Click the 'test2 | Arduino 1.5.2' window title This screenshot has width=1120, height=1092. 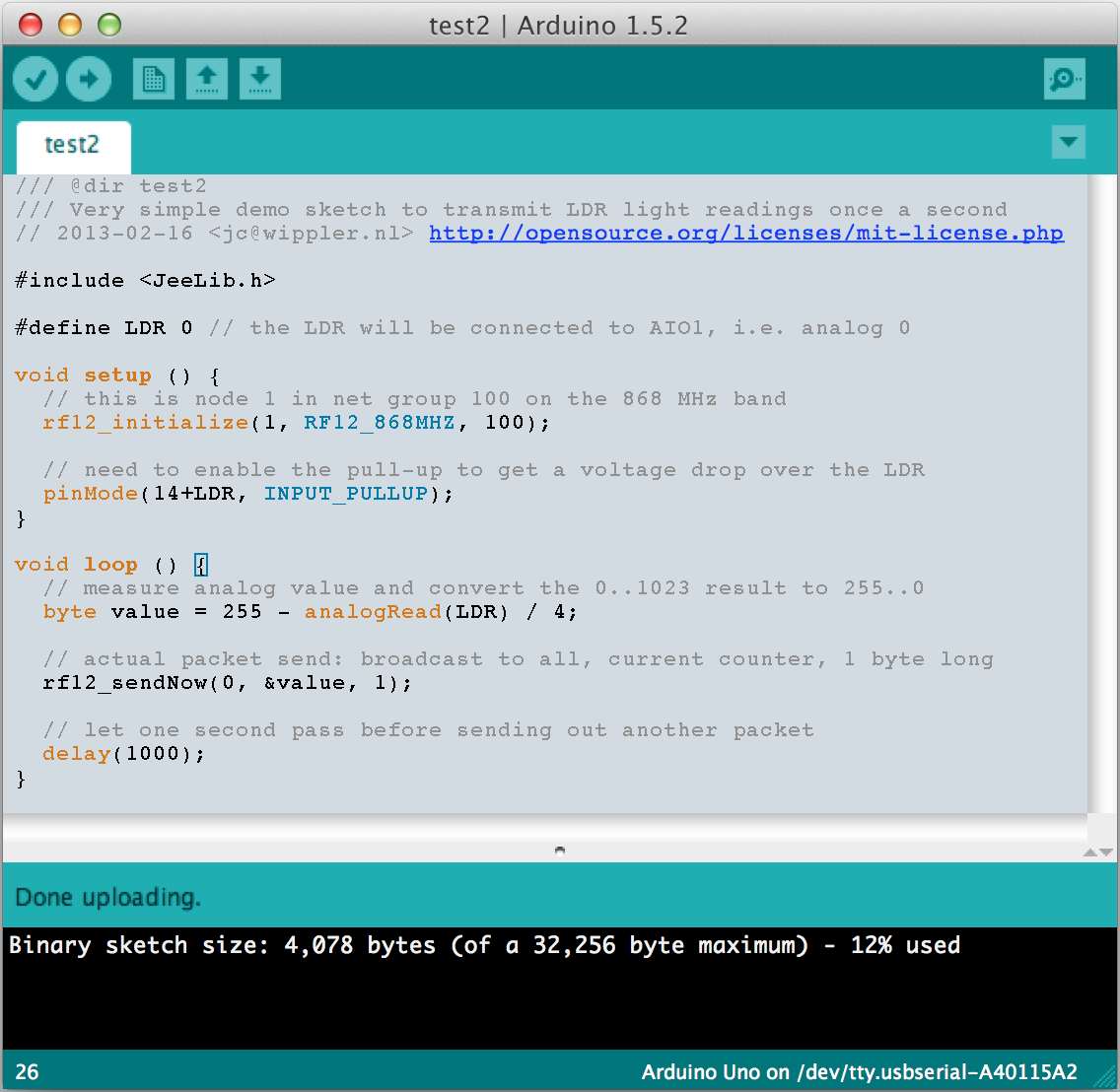[x=558, y=25]
